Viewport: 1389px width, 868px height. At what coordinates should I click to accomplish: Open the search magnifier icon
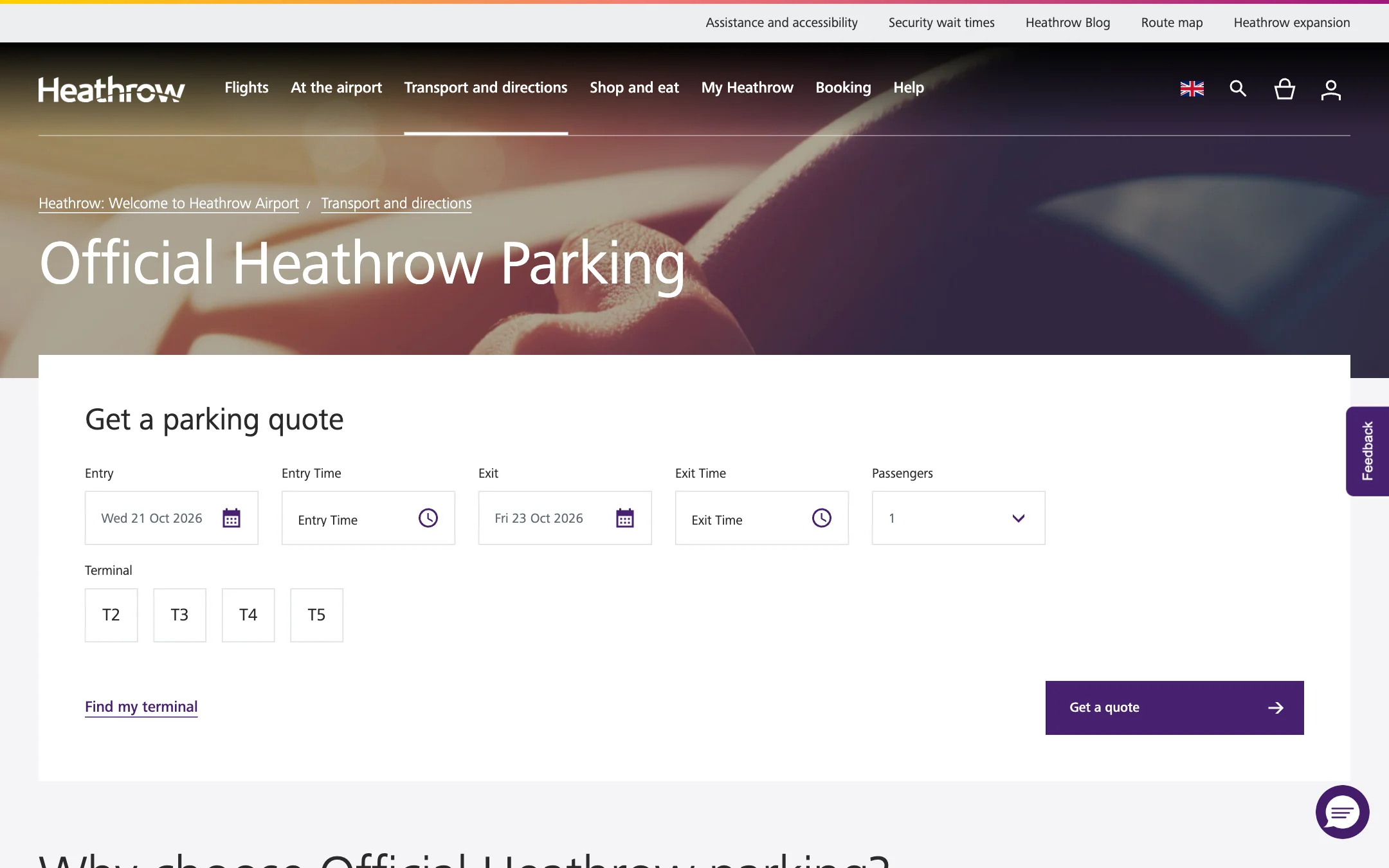pos(1238,89)
